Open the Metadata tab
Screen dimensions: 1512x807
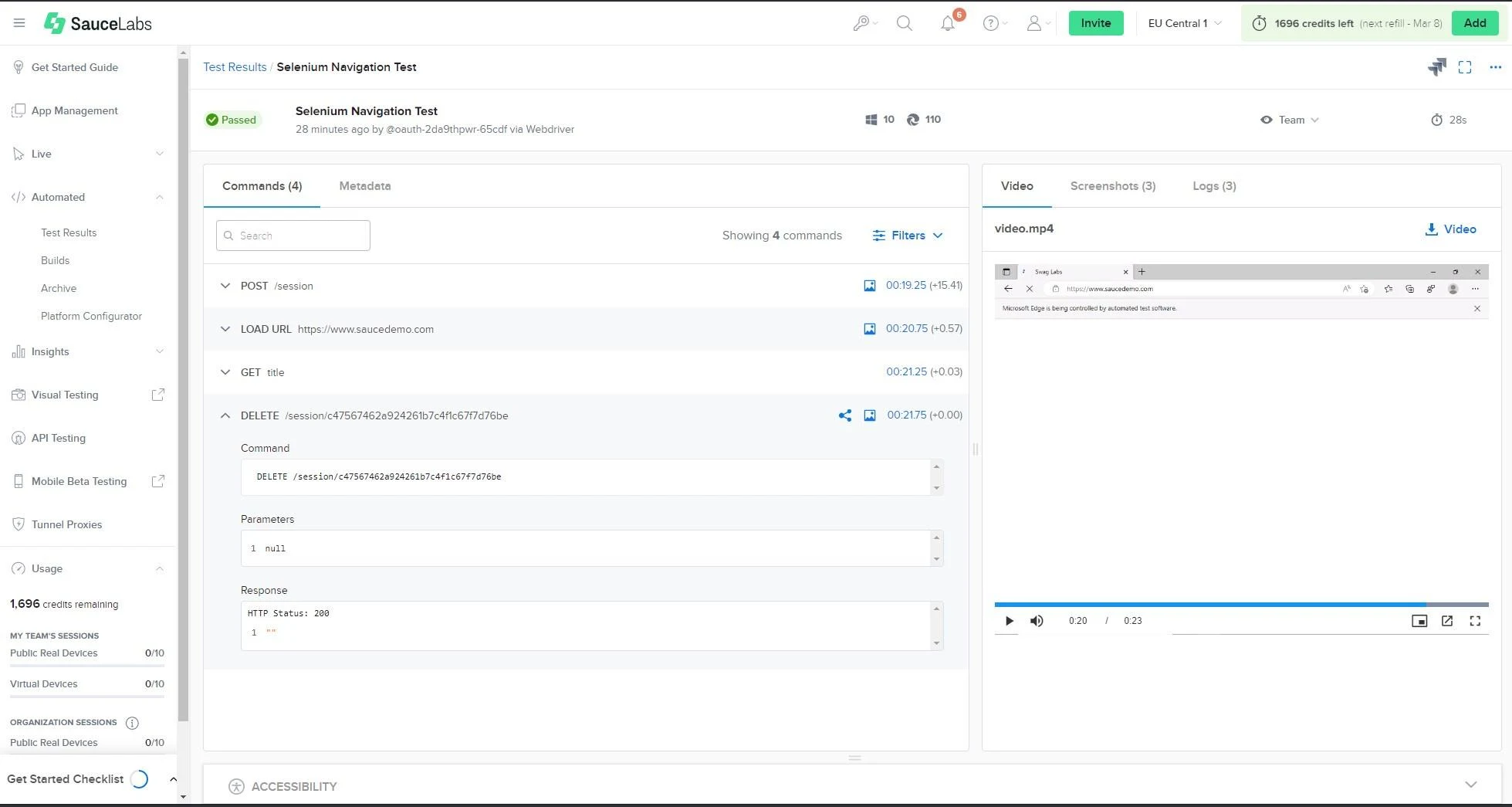click(364, 185)
